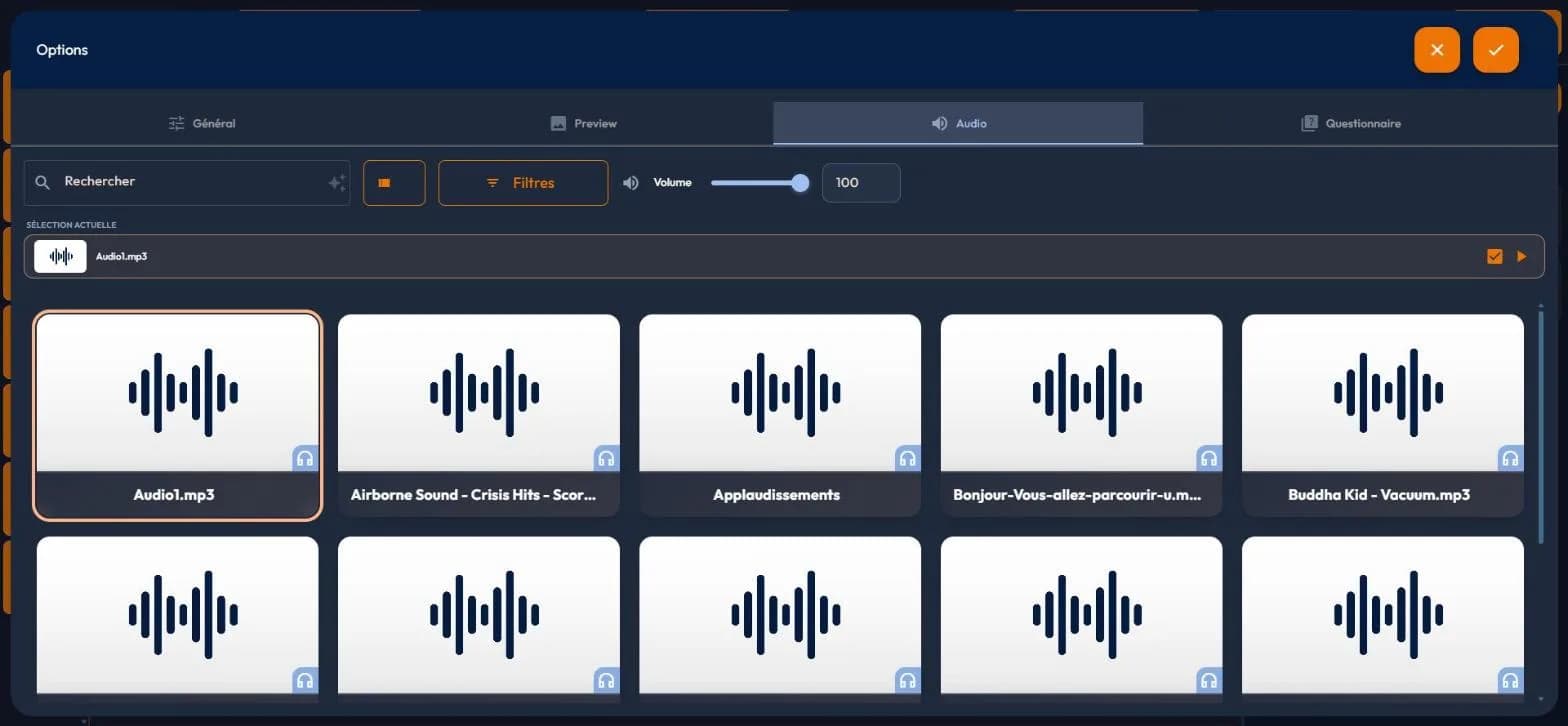Open the Filtres menu
This screenshot has height=726, width=1568.
pyautogui.click(x=523, y=183)
